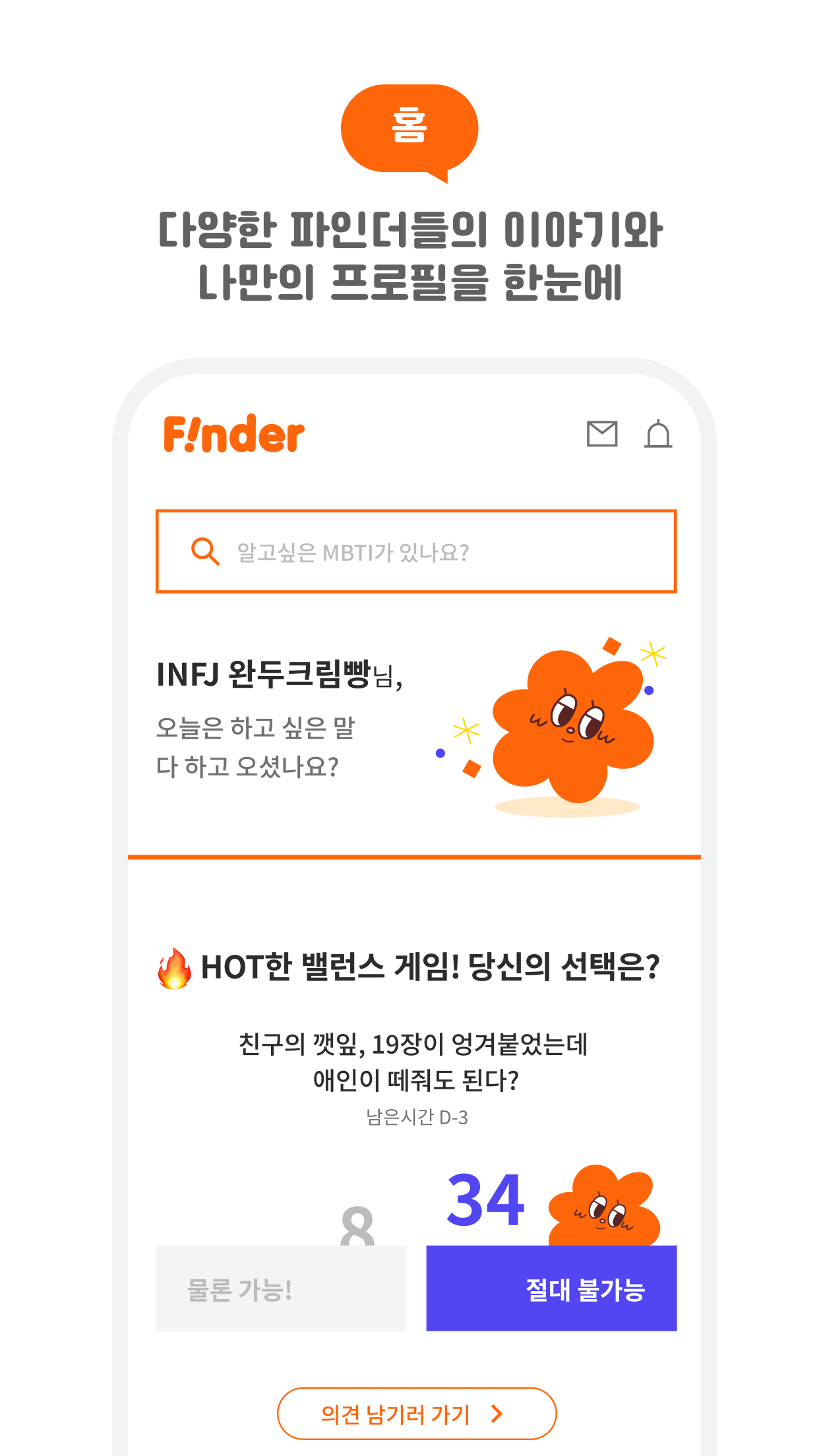Click the chevron arrow in 의견 남기러 가기
819x1456 pixels.
click(497, 1413)
